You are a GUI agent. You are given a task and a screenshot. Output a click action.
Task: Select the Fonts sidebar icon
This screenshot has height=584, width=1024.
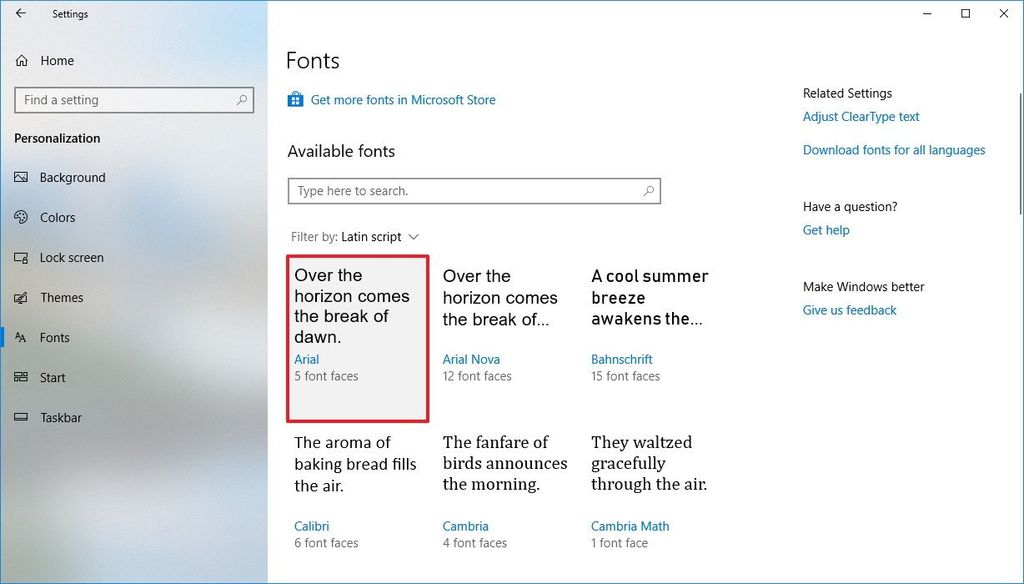(x=22, y=337)
